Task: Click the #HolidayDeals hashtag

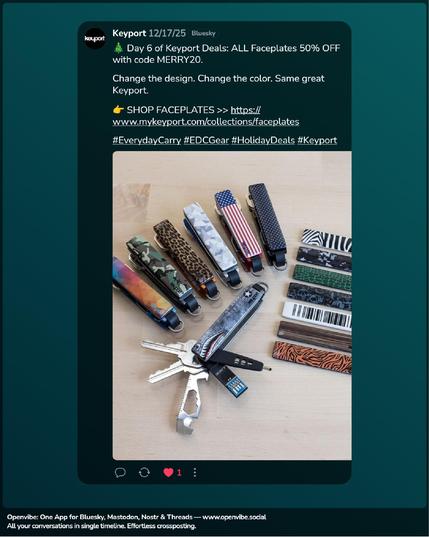Action: click(x=263, y=140)
